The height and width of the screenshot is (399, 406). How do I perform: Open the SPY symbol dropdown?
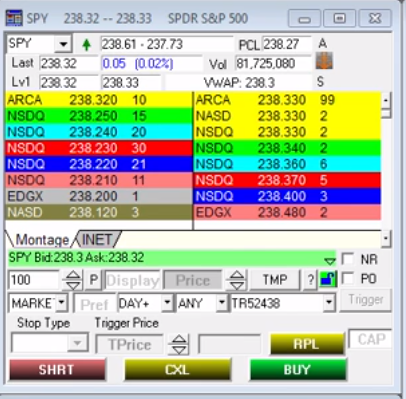63,44
